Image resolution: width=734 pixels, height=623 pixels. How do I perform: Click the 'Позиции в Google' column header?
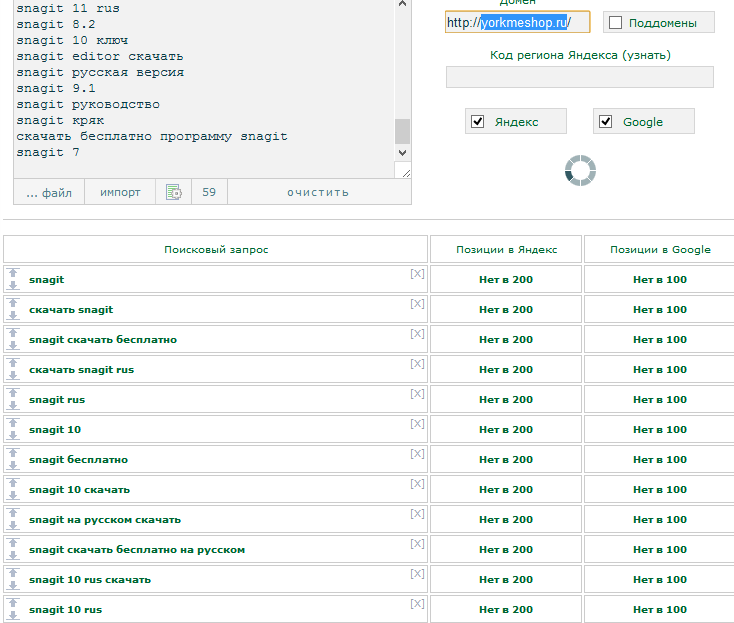[660, 249]
